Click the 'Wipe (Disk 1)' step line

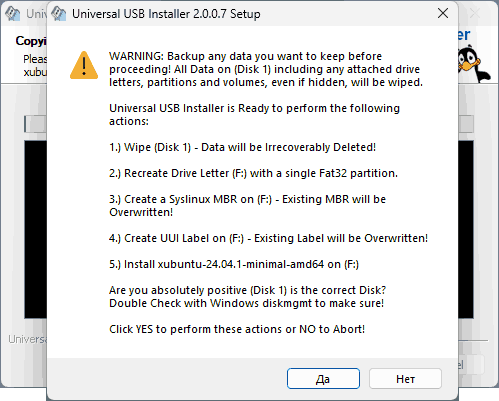click(x=242, y=147)
